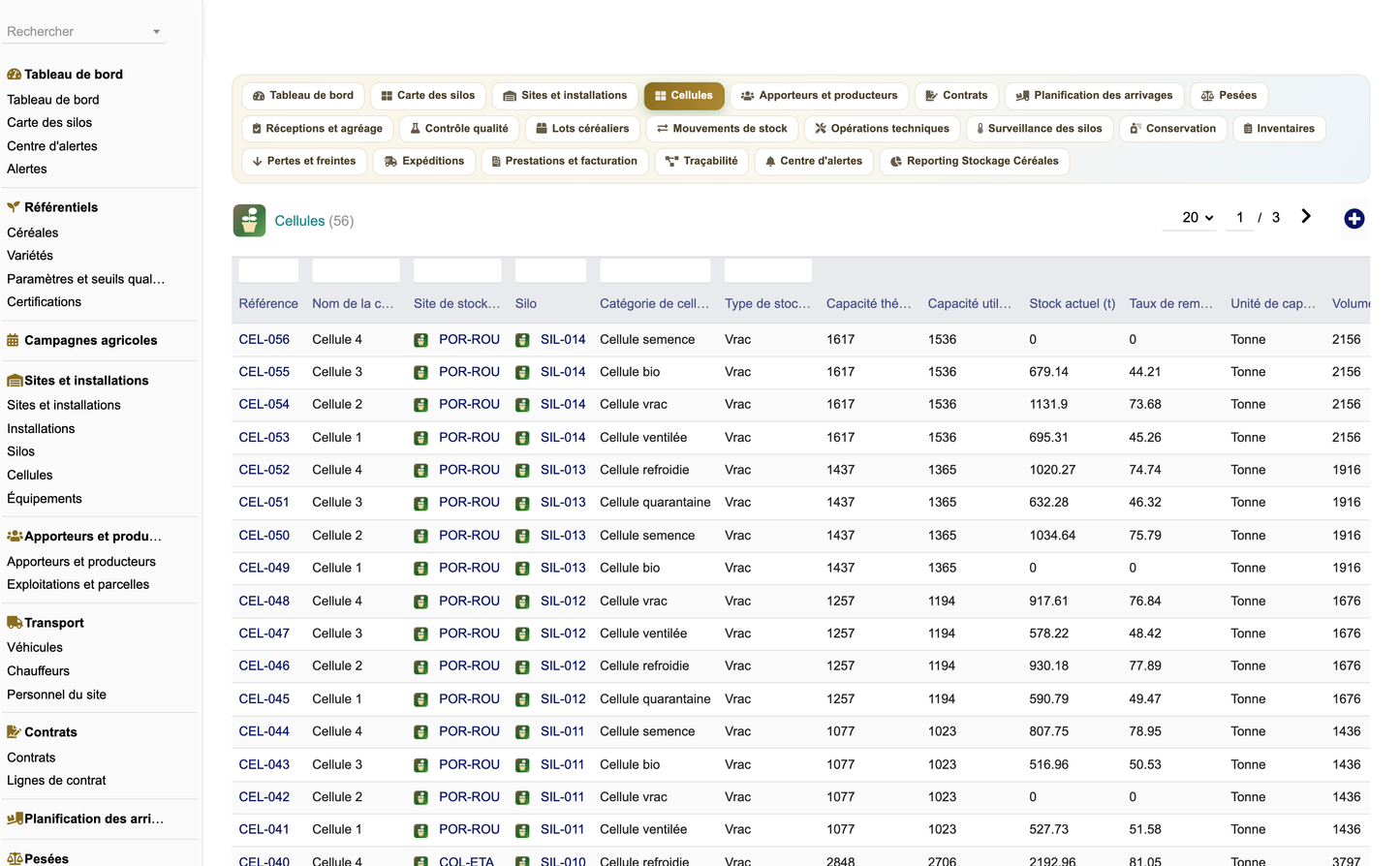Image resolution: width=1400 pixels, height=866 pixels.
Task: Click the Apporteurs group icon in sidebar
Action: pos(15,536)
